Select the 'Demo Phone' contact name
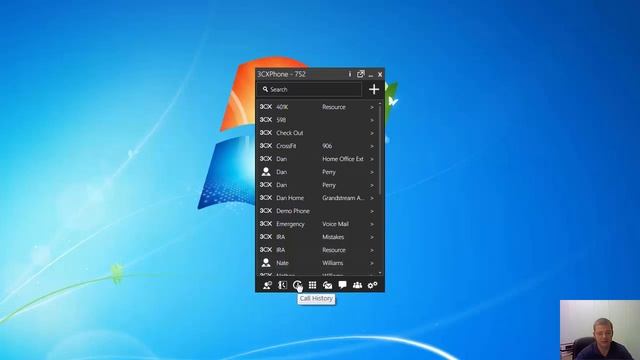The height and width of the screenshot is (360, 640). pyautogui.click(x=293, y=211)
